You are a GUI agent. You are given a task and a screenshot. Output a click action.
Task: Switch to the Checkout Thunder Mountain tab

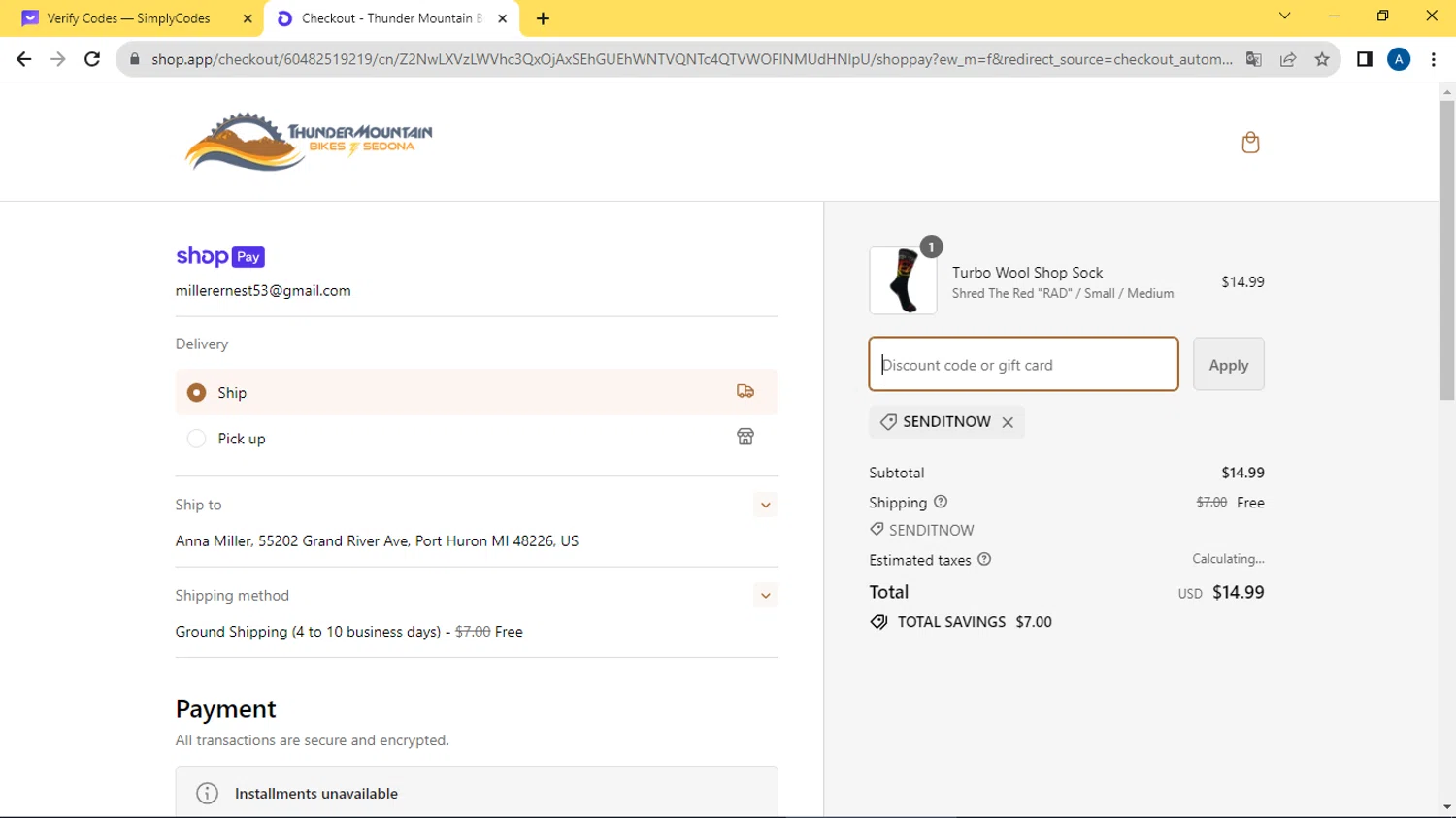[390, 18]
